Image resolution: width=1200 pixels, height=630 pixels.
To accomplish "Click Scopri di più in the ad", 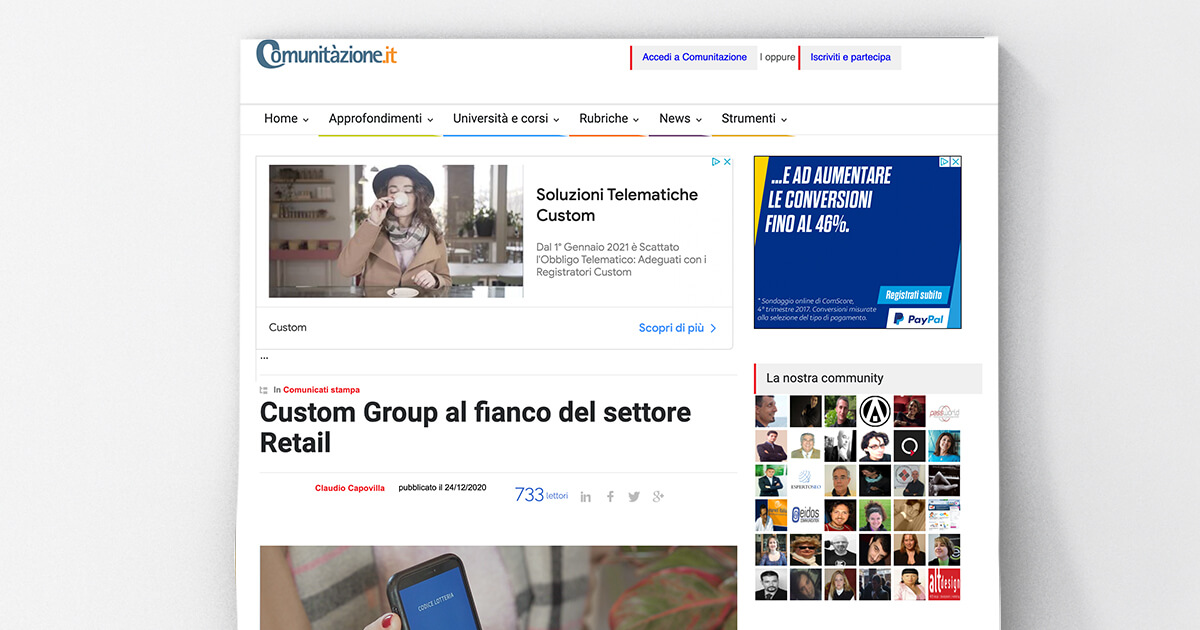I will (x=678, y=328).
